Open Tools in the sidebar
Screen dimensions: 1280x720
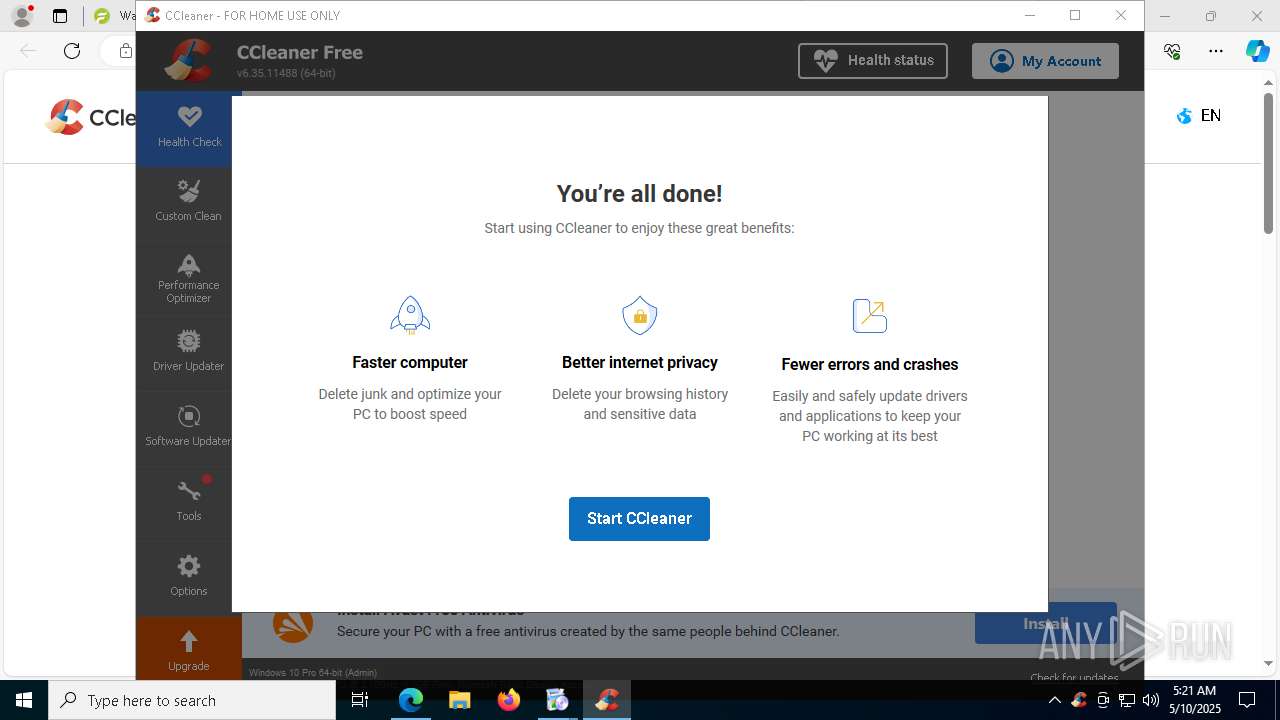(188, 501)
